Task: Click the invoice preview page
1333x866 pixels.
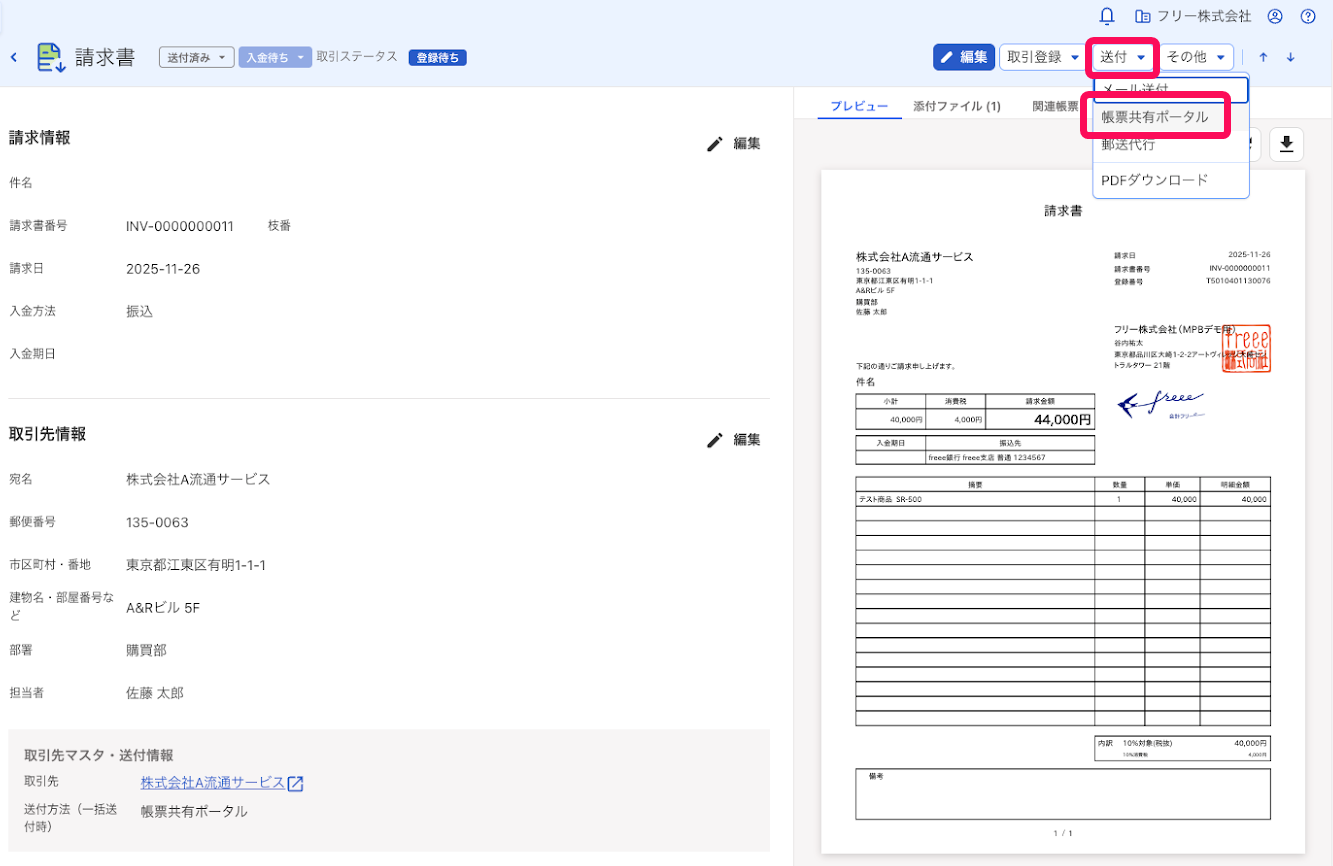Action: click(x=1063, y=511)
